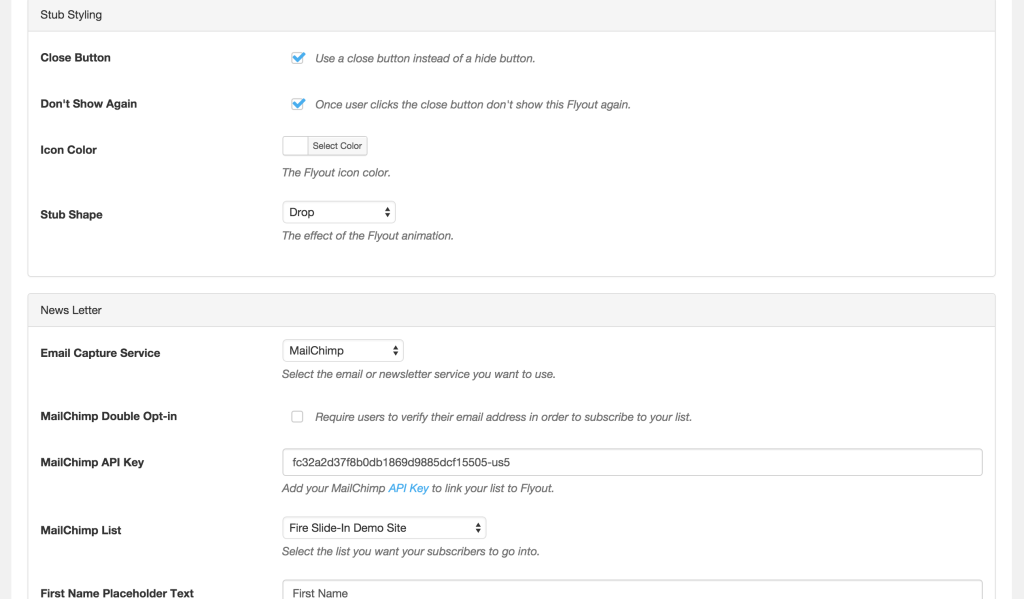Screen dimensions: 1024x599
Task: Open the Stub Shape dropdown
Action: [x=339, y=212]
